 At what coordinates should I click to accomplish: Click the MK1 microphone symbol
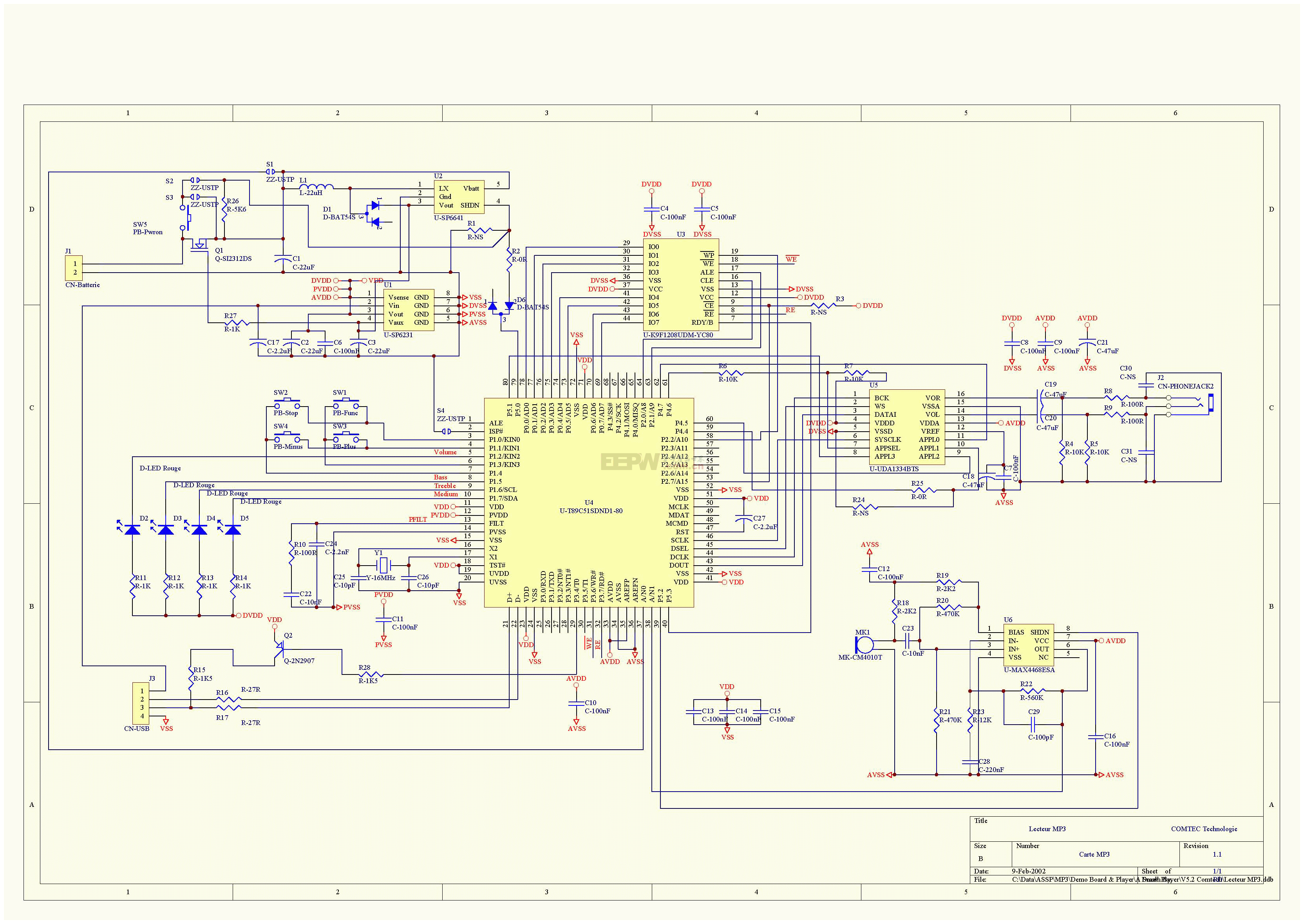tap(864, 645)
